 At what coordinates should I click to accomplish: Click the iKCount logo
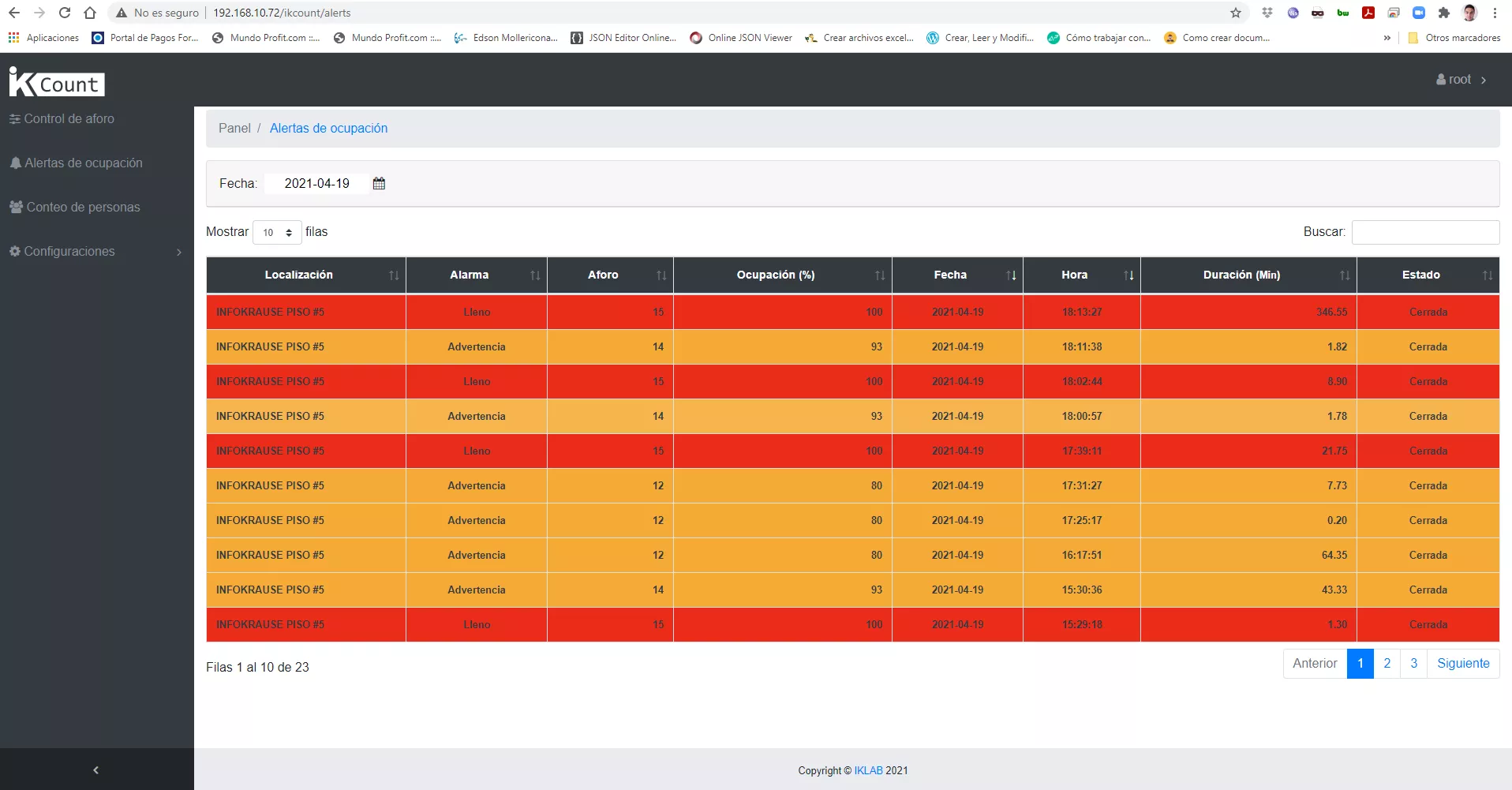[57, 82]
